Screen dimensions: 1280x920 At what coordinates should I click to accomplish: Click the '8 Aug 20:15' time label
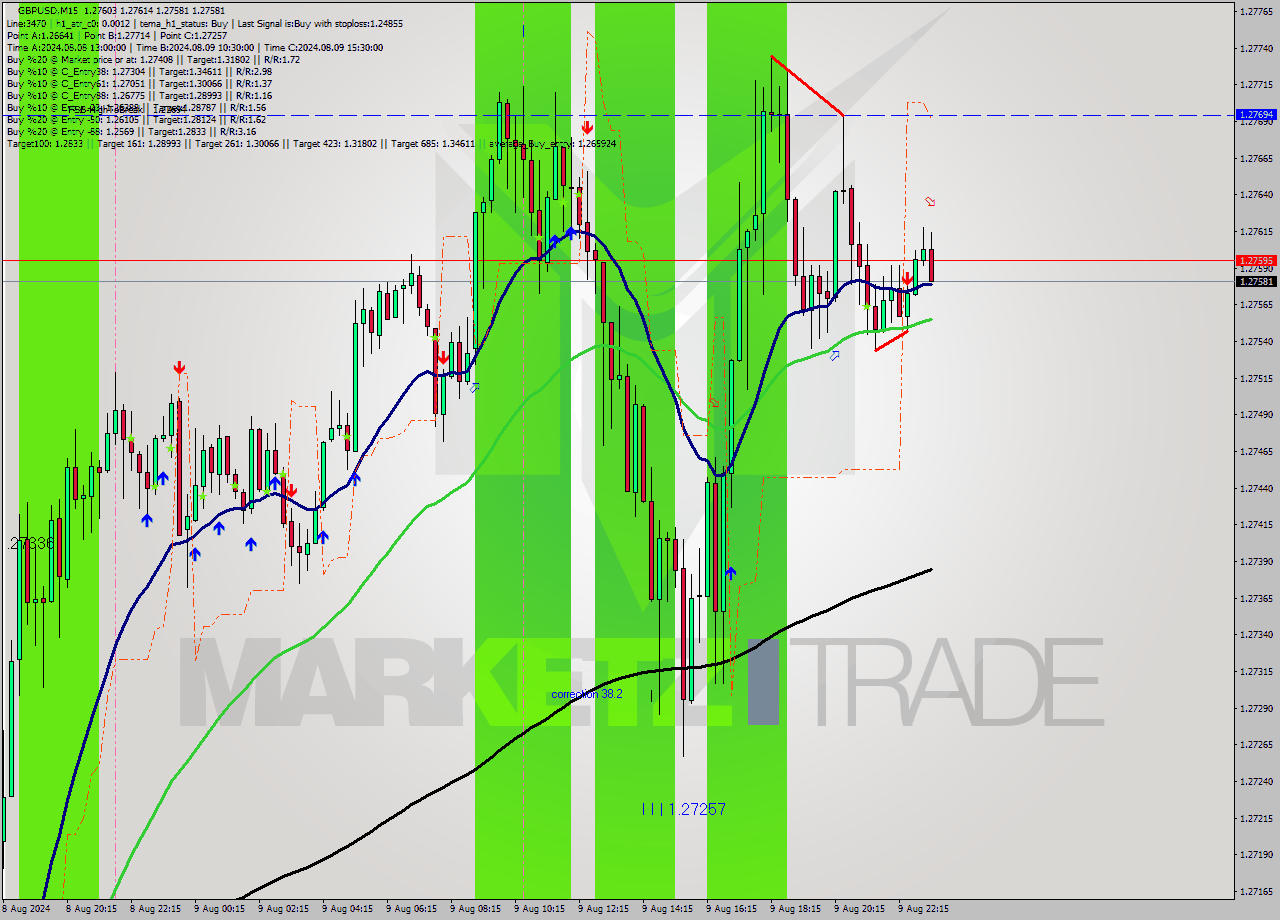[90, 909]
